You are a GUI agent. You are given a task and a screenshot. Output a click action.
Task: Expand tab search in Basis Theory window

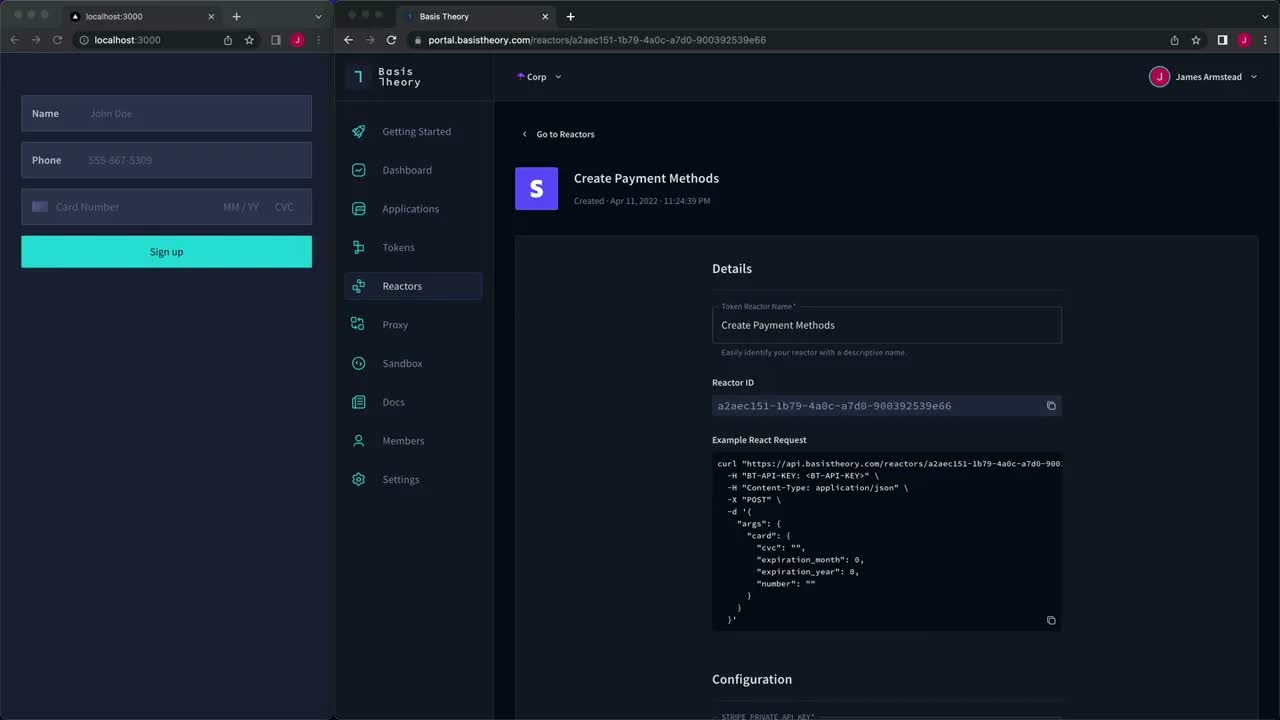click(x=1265, y=16)
